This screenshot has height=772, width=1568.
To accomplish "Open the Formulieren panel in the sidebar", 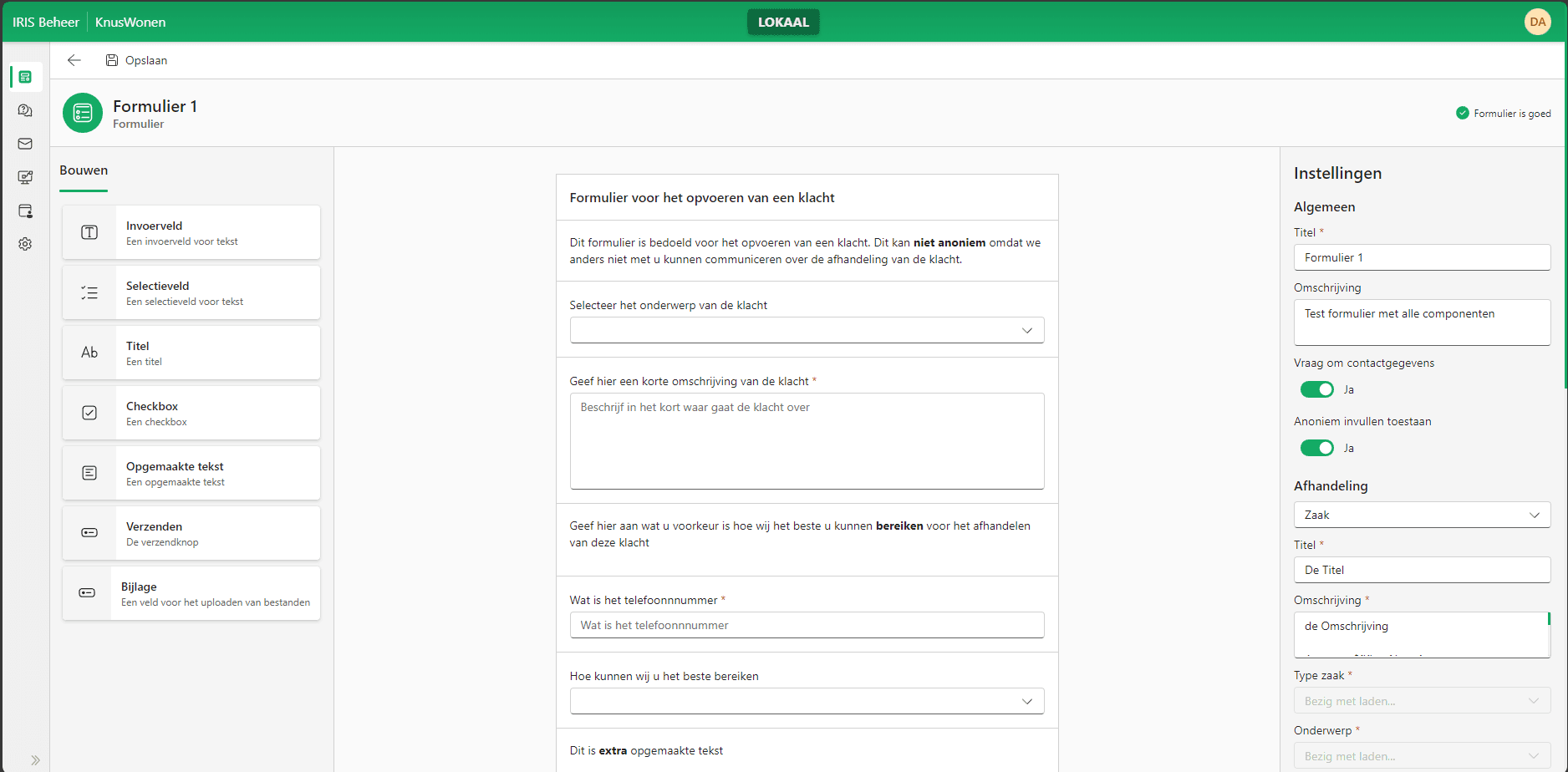I will 24,76.
